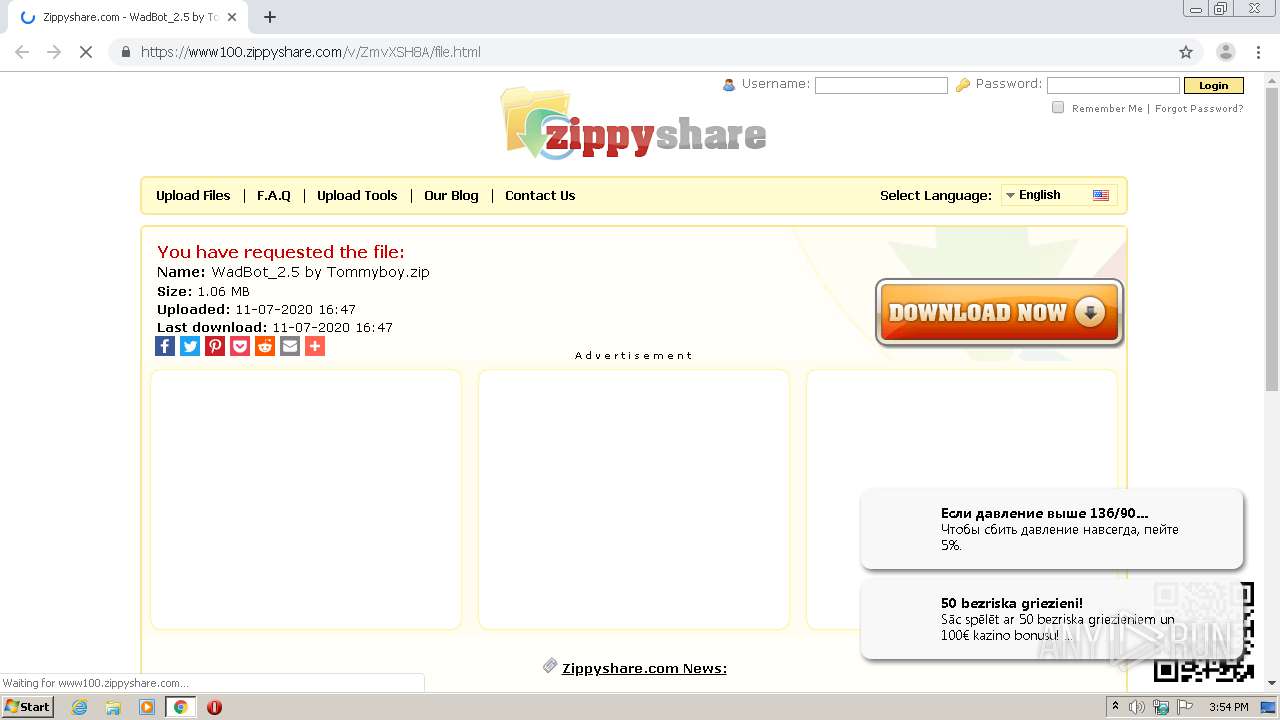Bookmark this page with the star icon
The image size is (1280, 720).
tap(1186, 52)
